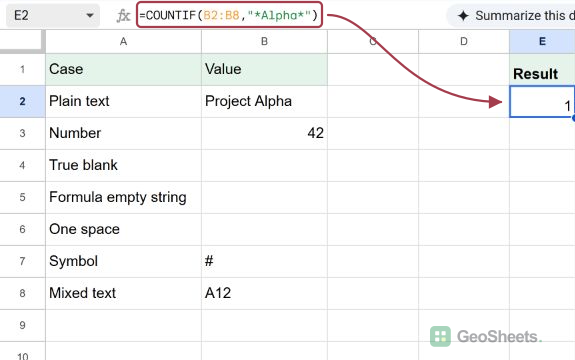Select row 4 header
575x360 pixels.
22,165
